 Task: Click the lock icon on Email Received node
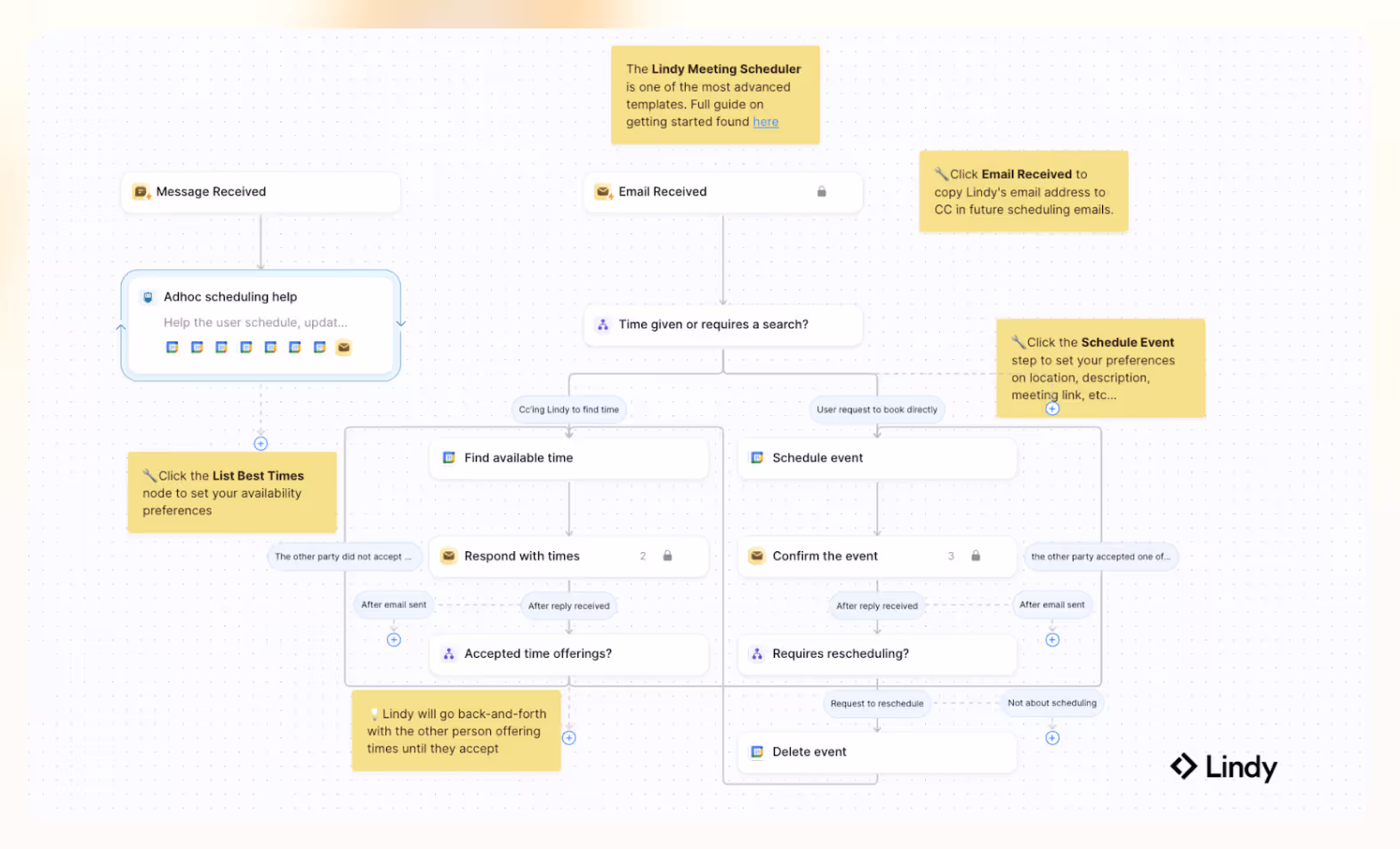[822, 192]
